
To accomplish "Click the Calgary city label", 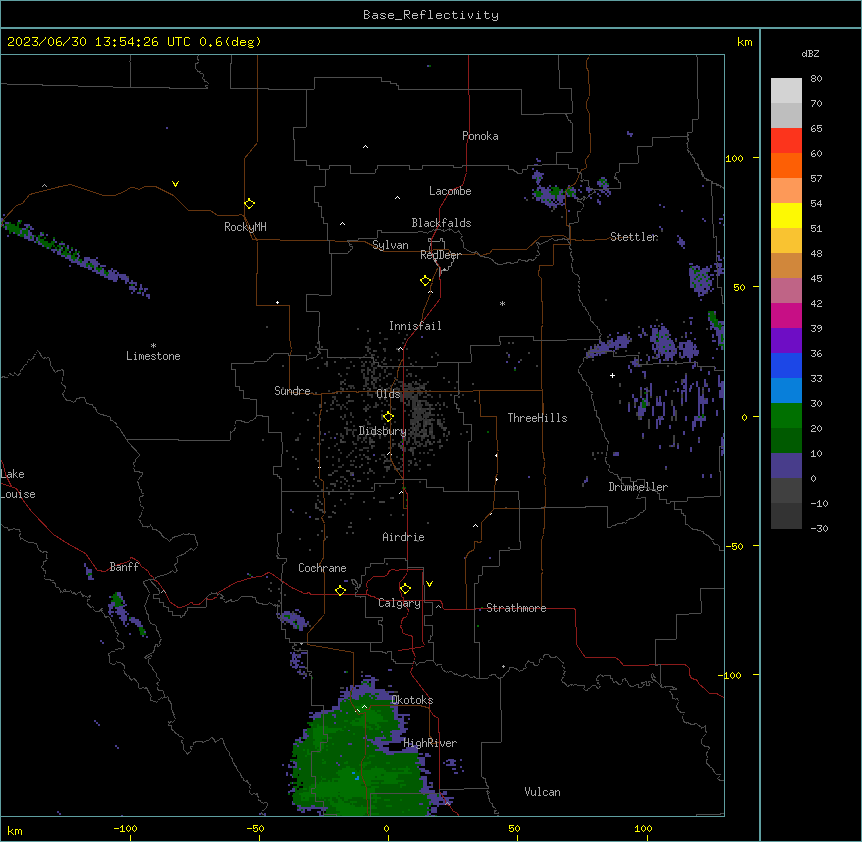I will [399, 603].
